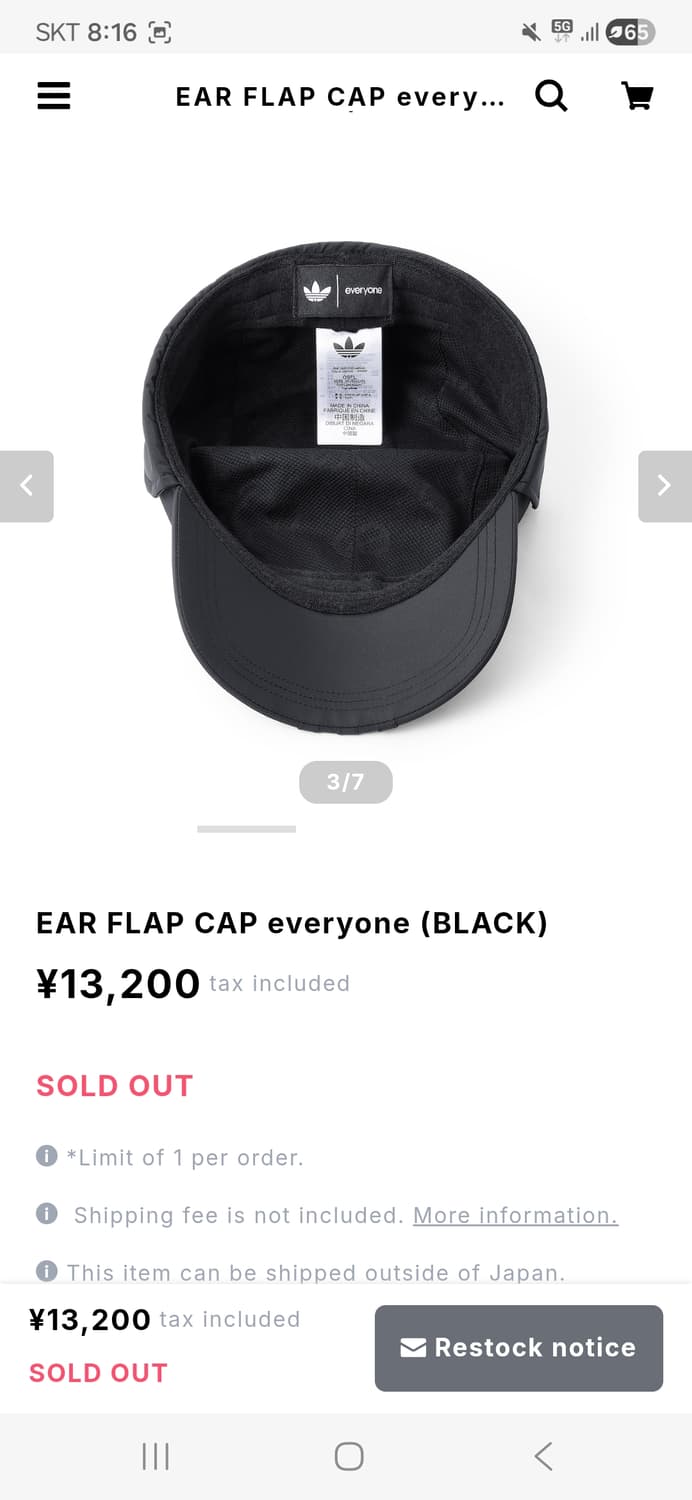This screenshot has height=1500, width=692.
Task: Tap the 3/7 image counter
Action: coord(346,782)
